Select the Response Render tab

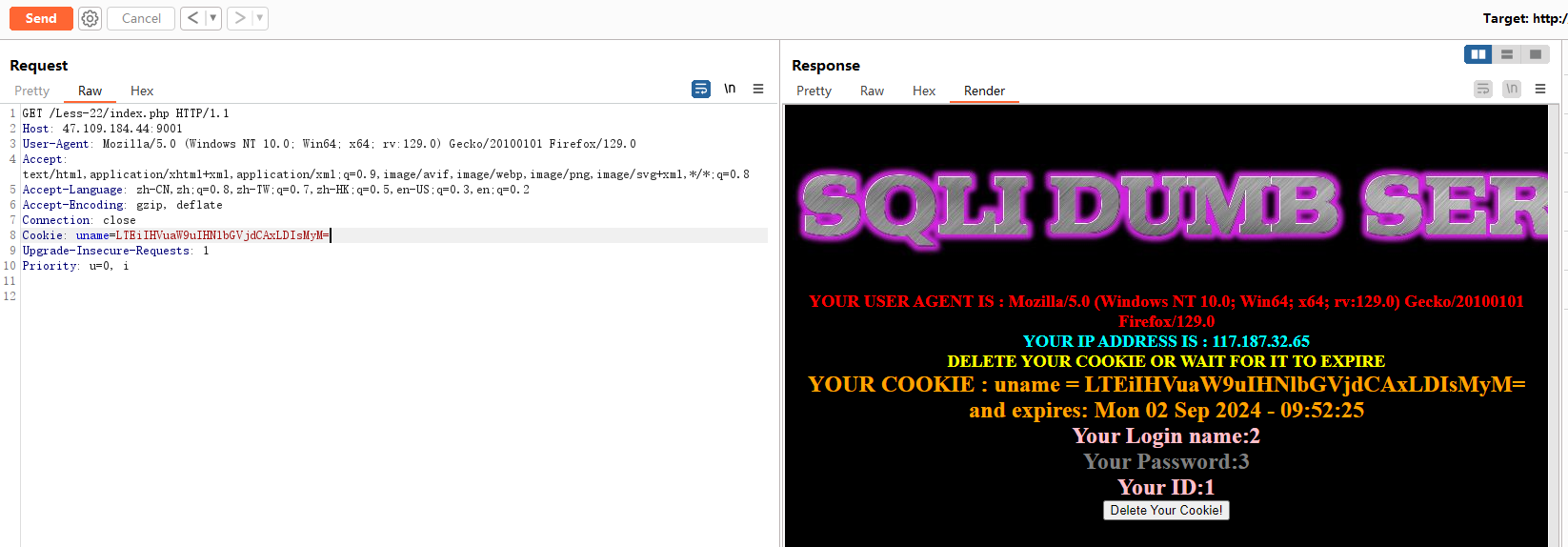984,91
